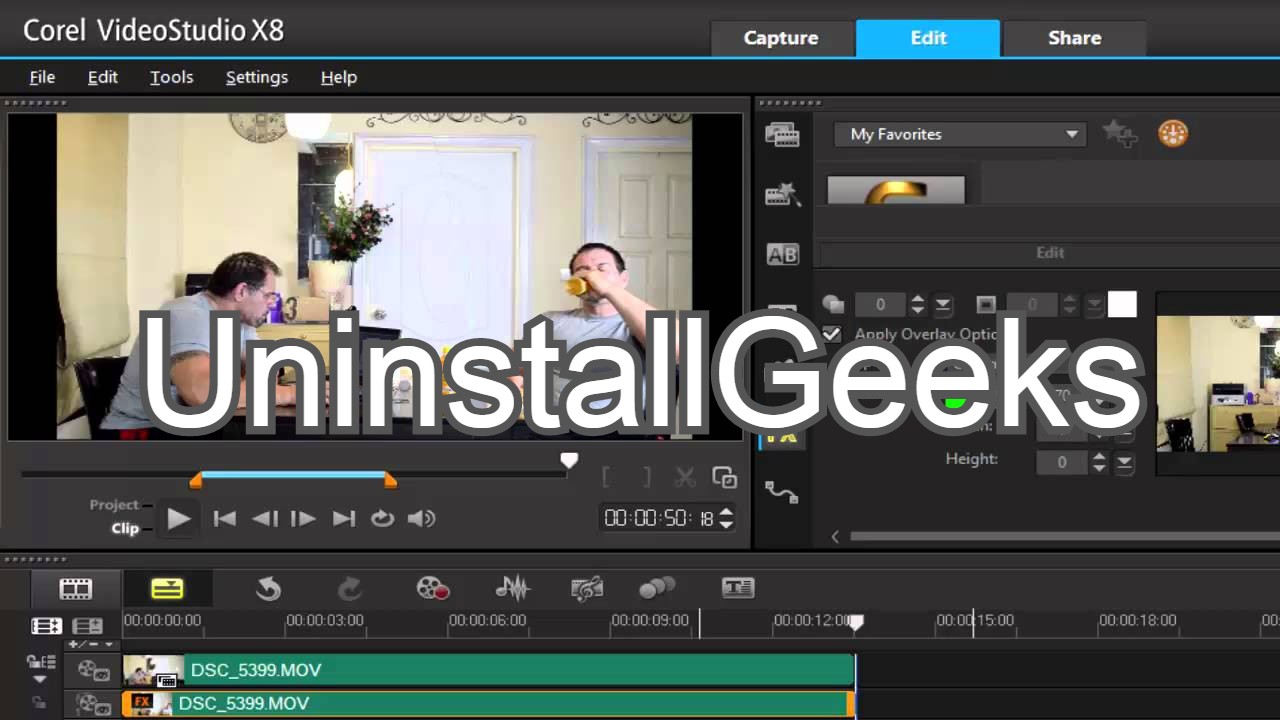Viewport: 1280px width, 720px height.
Task: Set the Mark-in bracket
Action: [607, 478]
